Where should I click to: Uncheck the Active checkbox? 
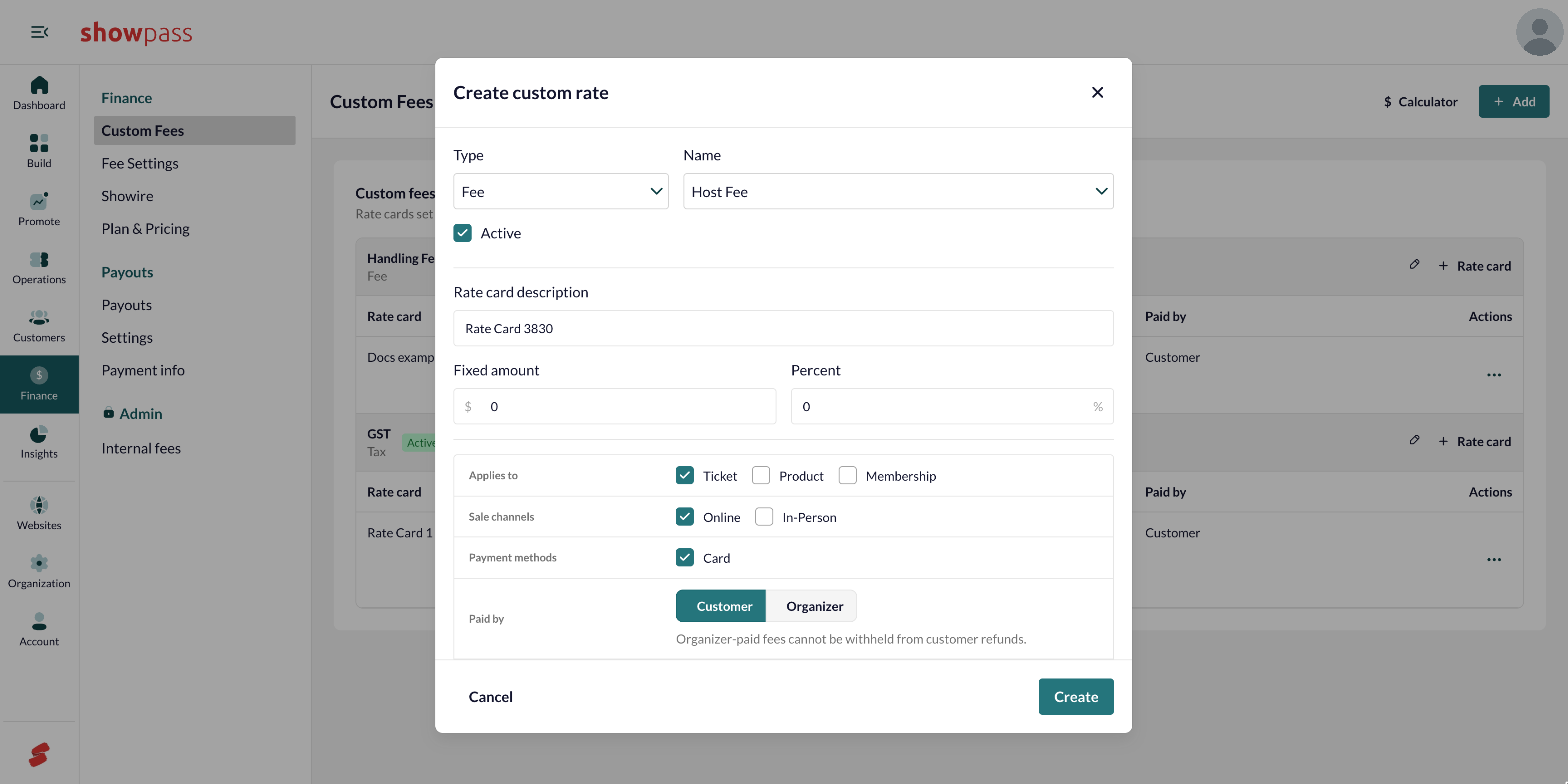pyautogui.click(x=462, y=233)
